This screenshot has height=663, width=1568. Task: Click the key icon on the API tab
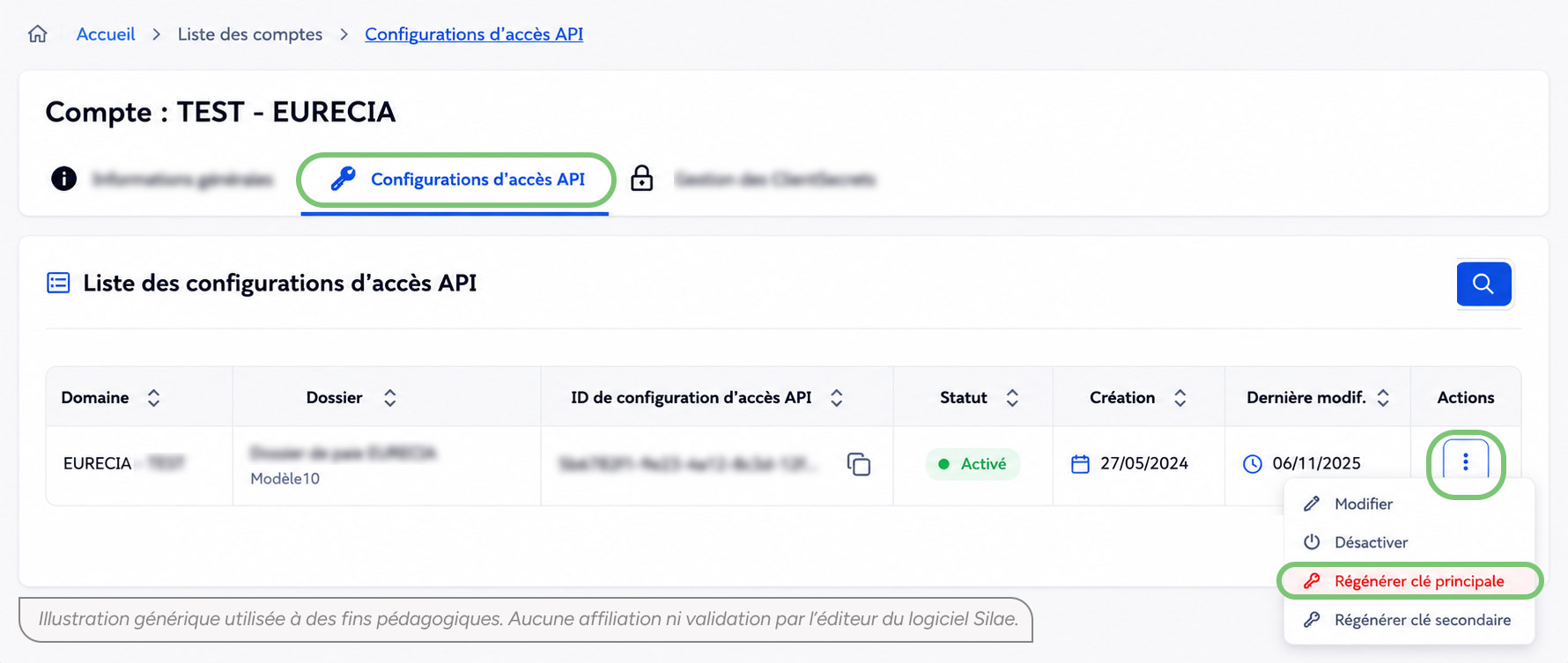[343, 179]
